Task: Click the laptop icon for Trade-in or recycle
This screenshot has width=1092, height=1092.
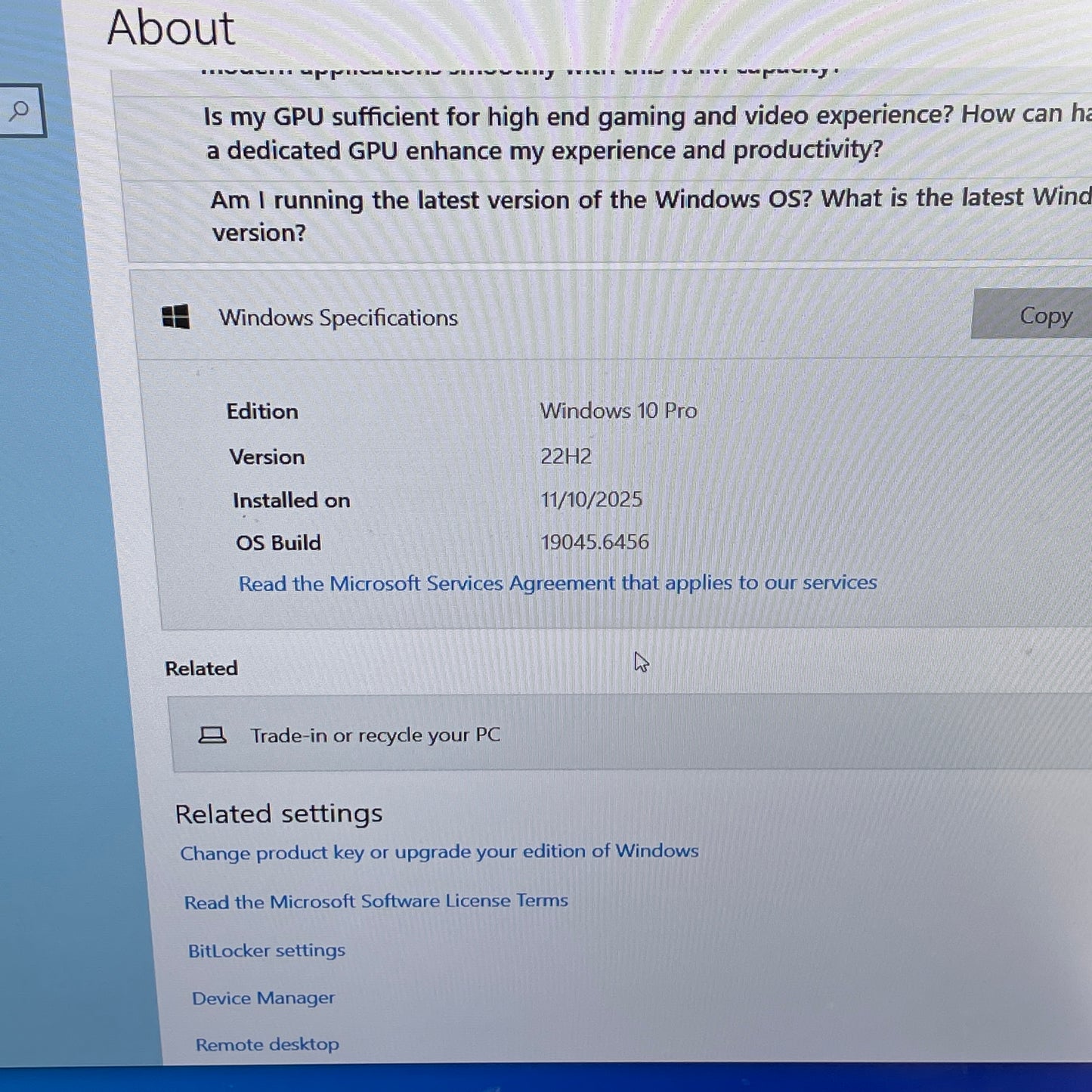Action: (x=212, y=734)
